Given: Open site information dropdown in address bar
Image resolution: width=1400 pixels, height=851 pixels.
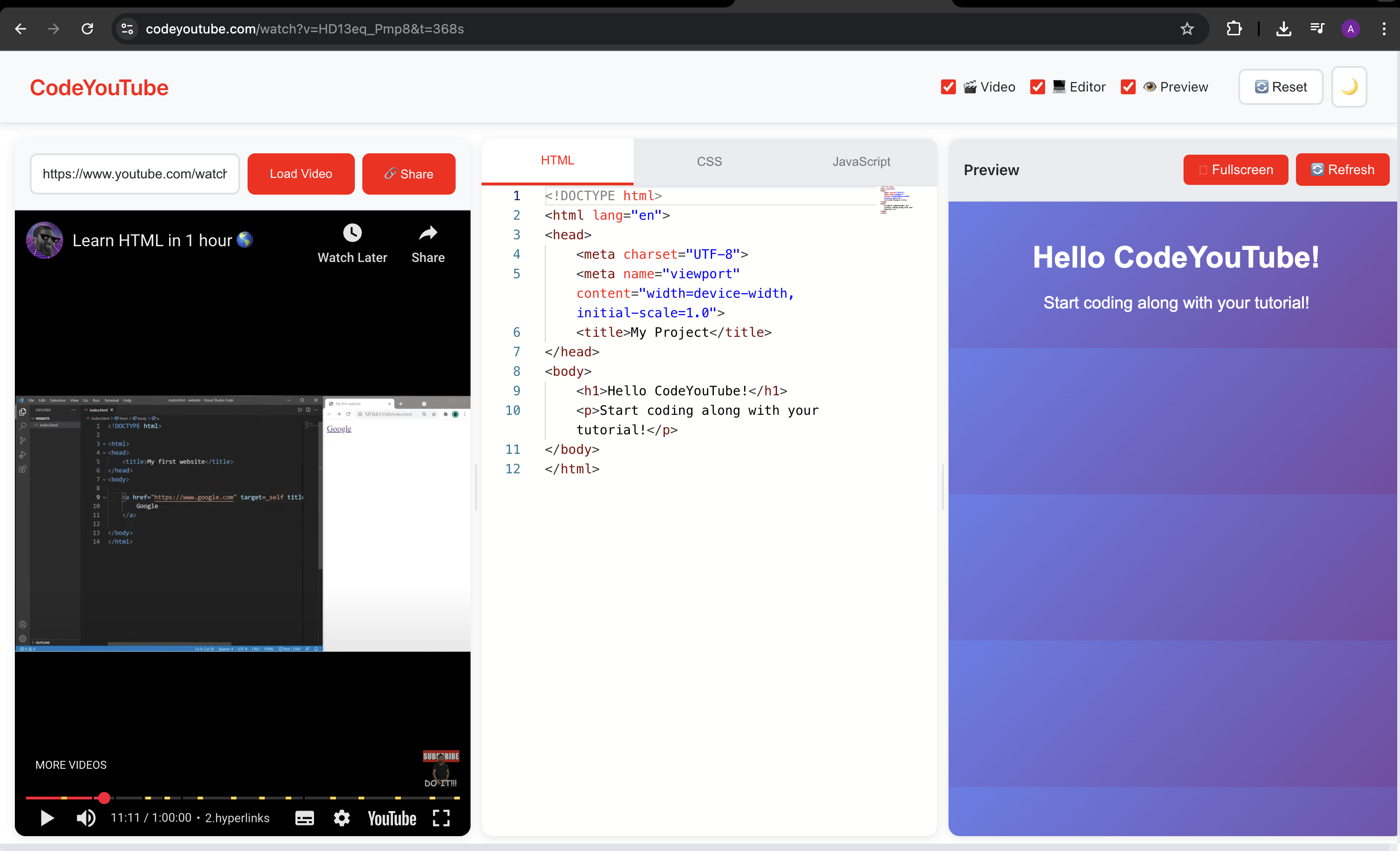Looking at the screenshot, I should (x=127, y=29).
